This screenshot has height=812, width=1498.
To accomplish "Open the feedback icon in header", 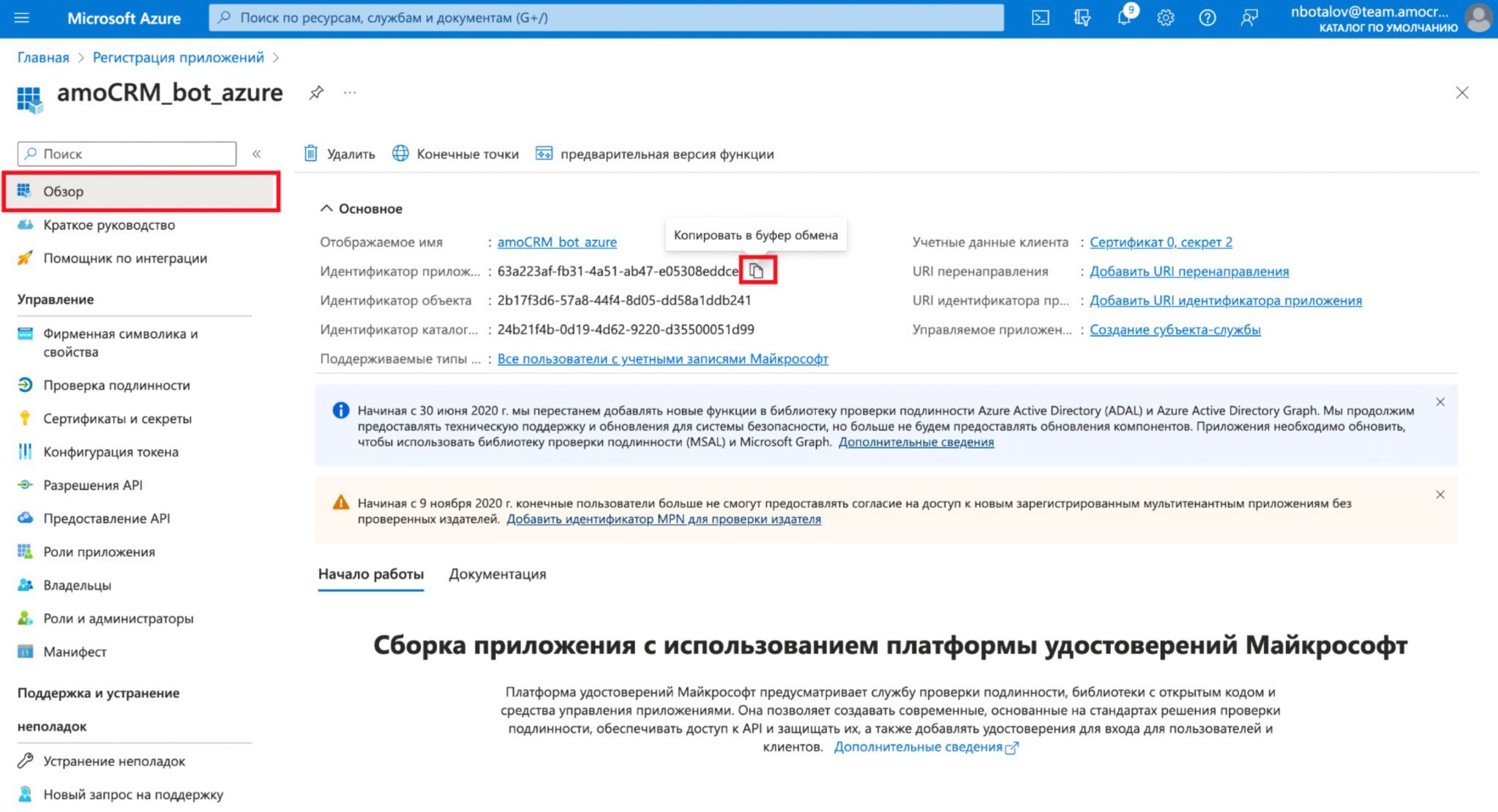I will tap(1249, 18).
